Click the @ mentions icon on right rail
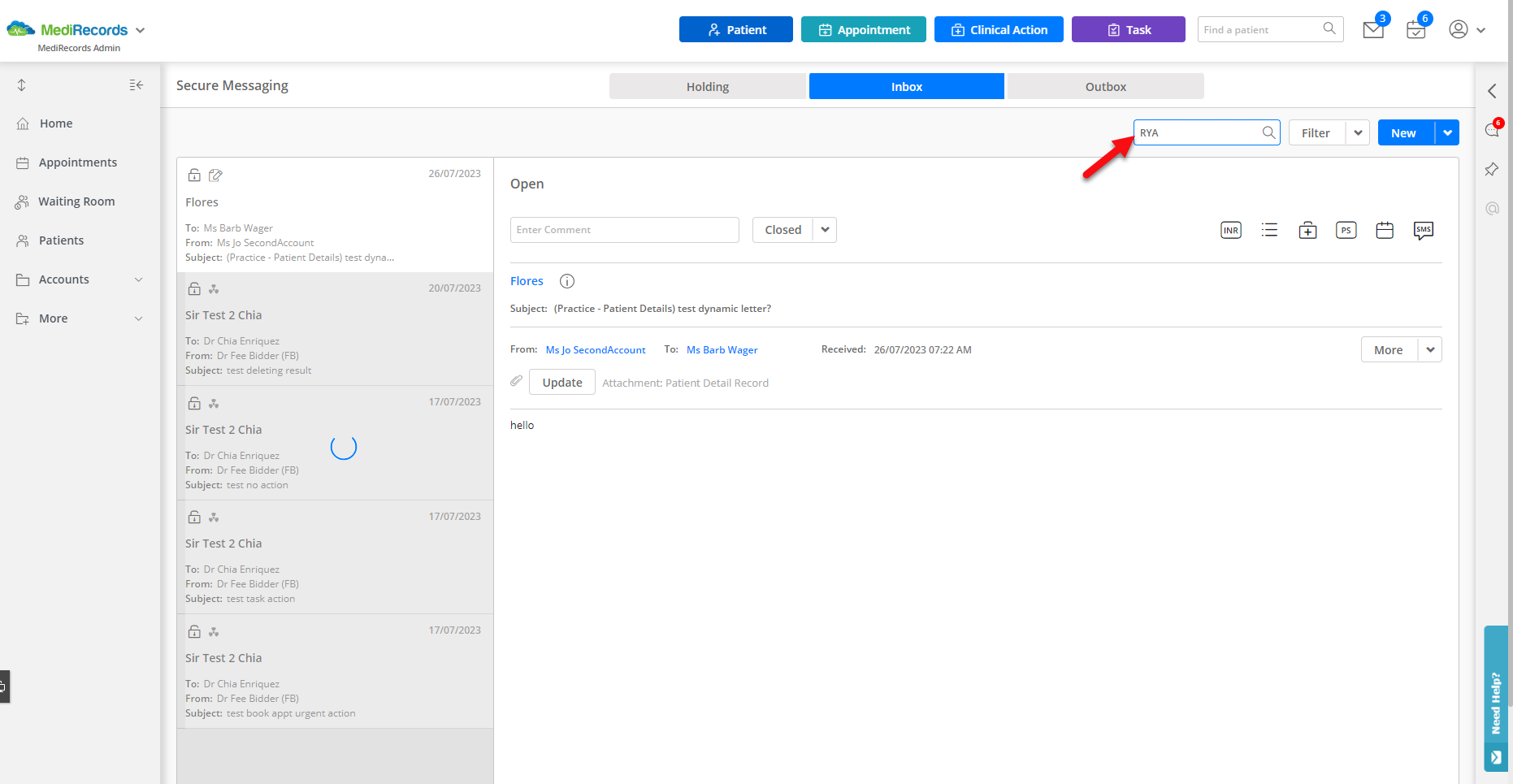 pyautogui.click(x=1492, y=208)
